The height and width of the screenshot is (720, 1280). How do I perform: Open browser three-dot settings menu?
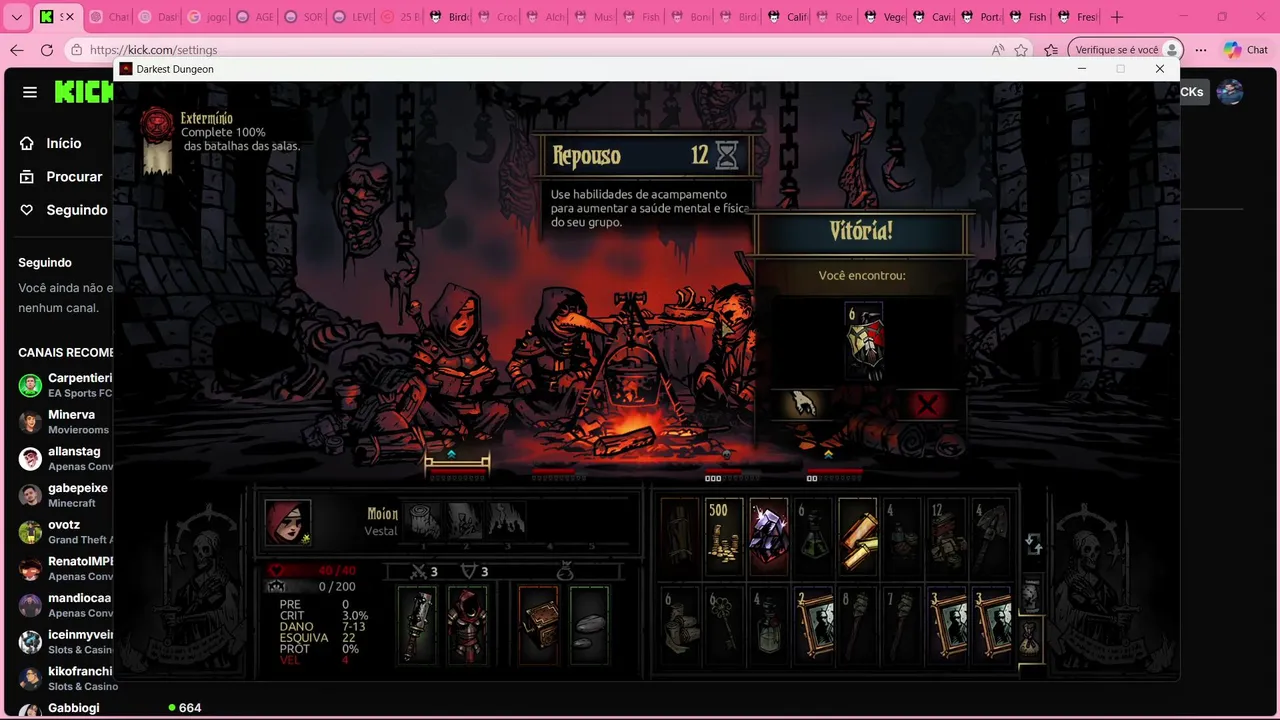pyautogui.click(x=1201, y=50)
